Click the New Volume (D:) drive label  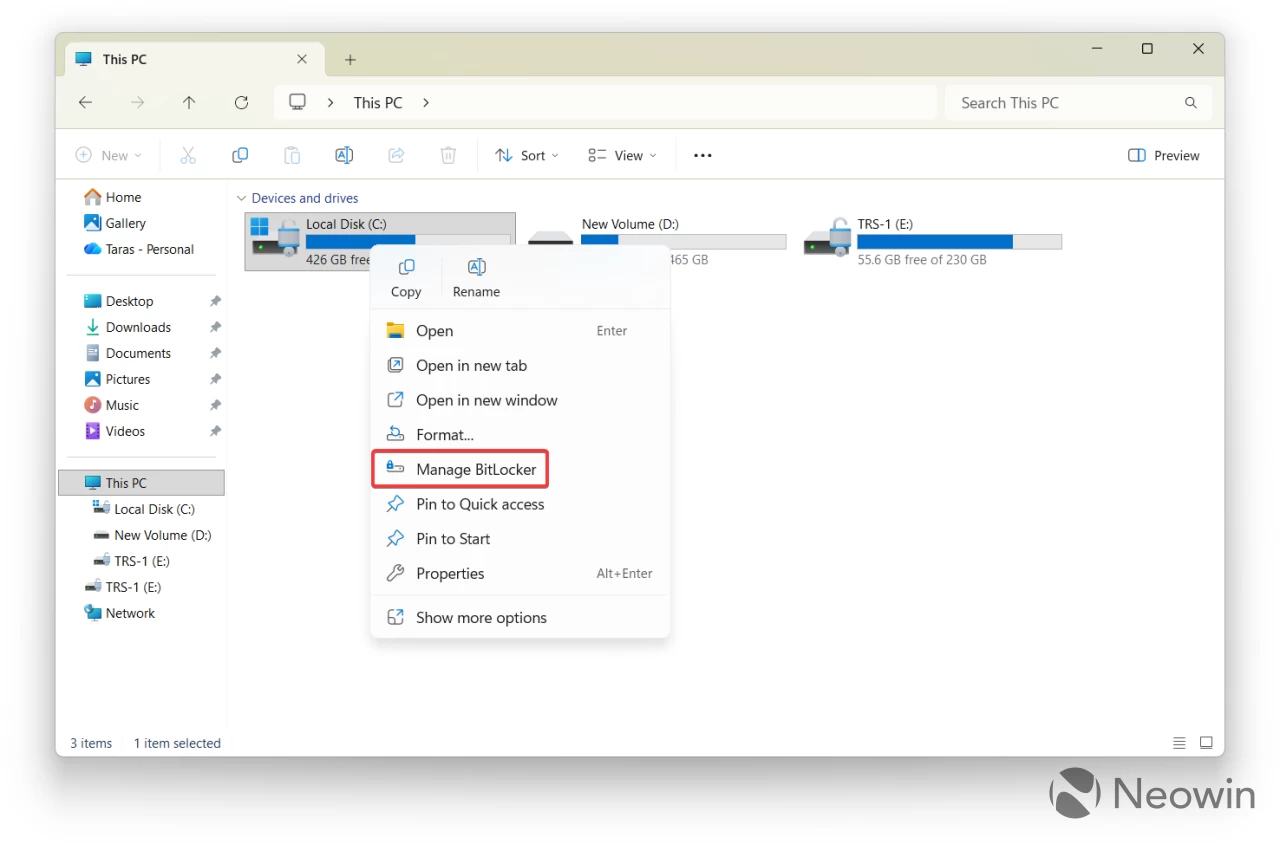coord(630,224)
